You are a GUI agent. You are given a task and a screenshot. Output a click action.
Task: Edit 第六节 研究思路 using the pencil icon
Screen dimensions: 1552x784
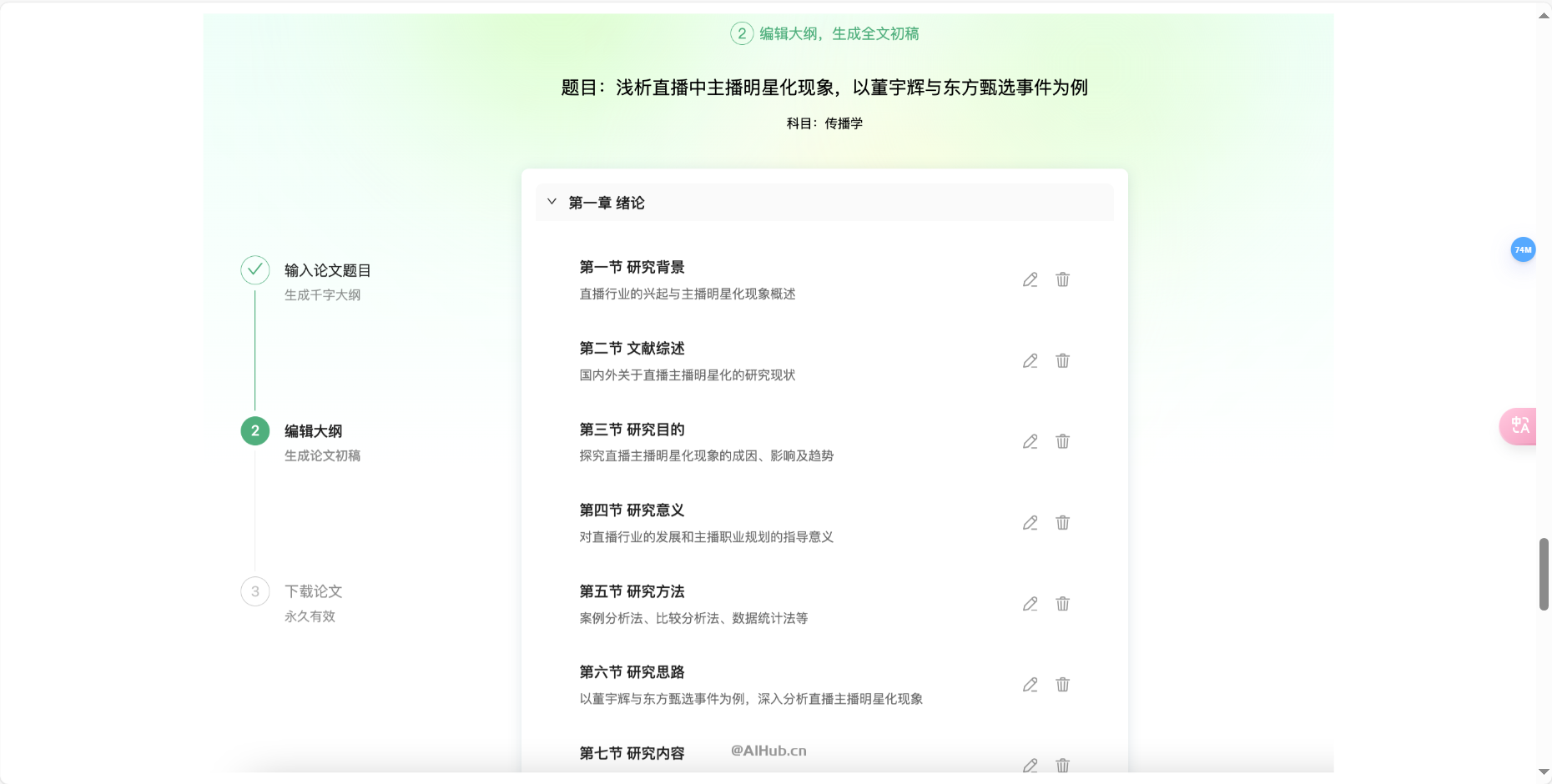[1030, 684]
